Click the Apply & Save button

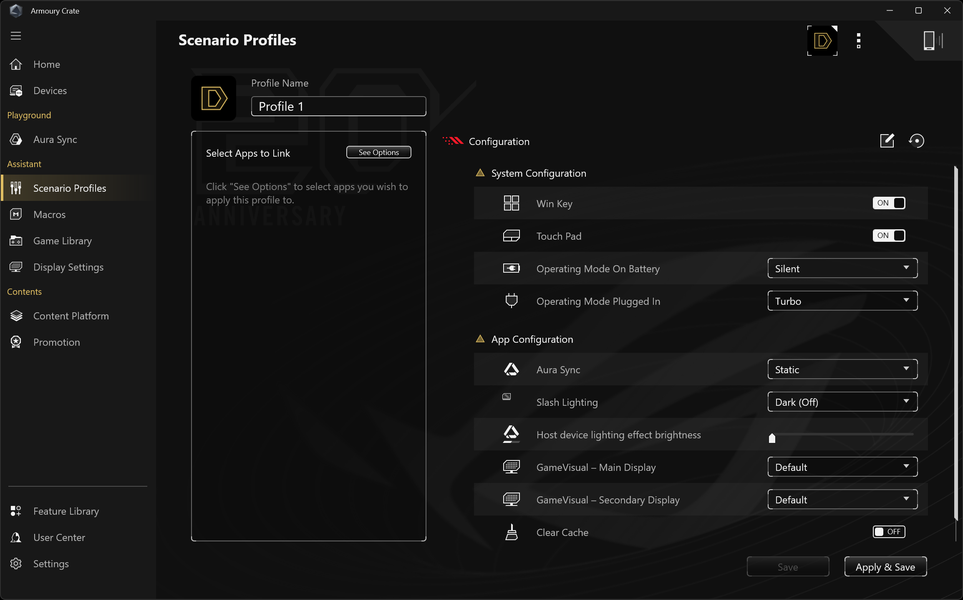885,567
